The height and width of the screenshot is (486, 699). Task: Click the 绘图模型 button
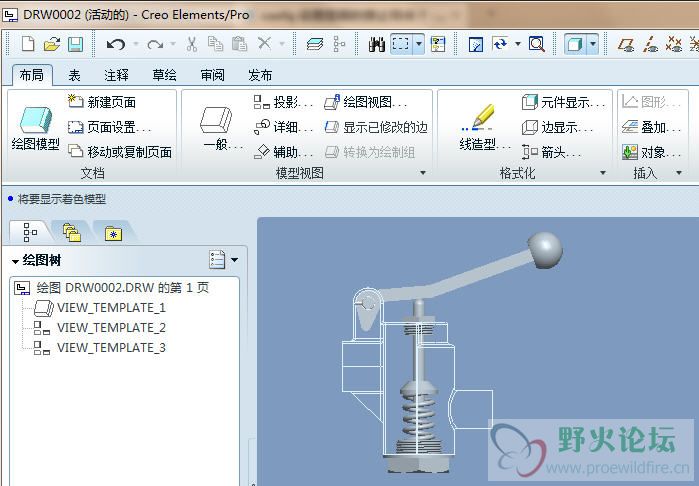point(36,128)
